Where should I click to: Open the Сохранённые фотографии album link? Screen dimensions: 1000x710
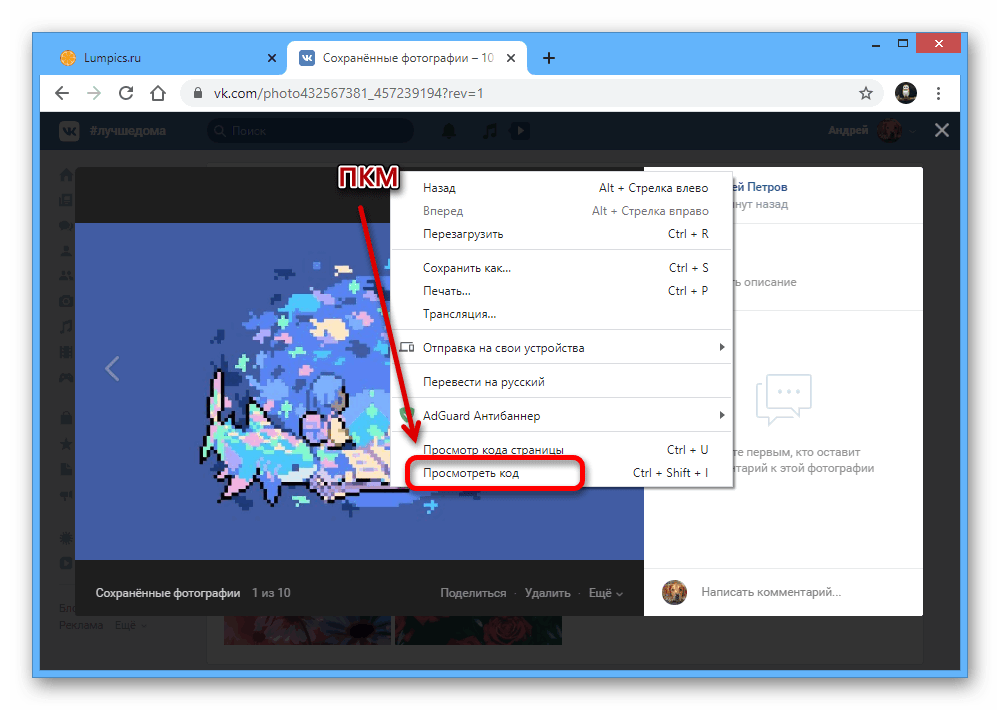tap(168, 593)
